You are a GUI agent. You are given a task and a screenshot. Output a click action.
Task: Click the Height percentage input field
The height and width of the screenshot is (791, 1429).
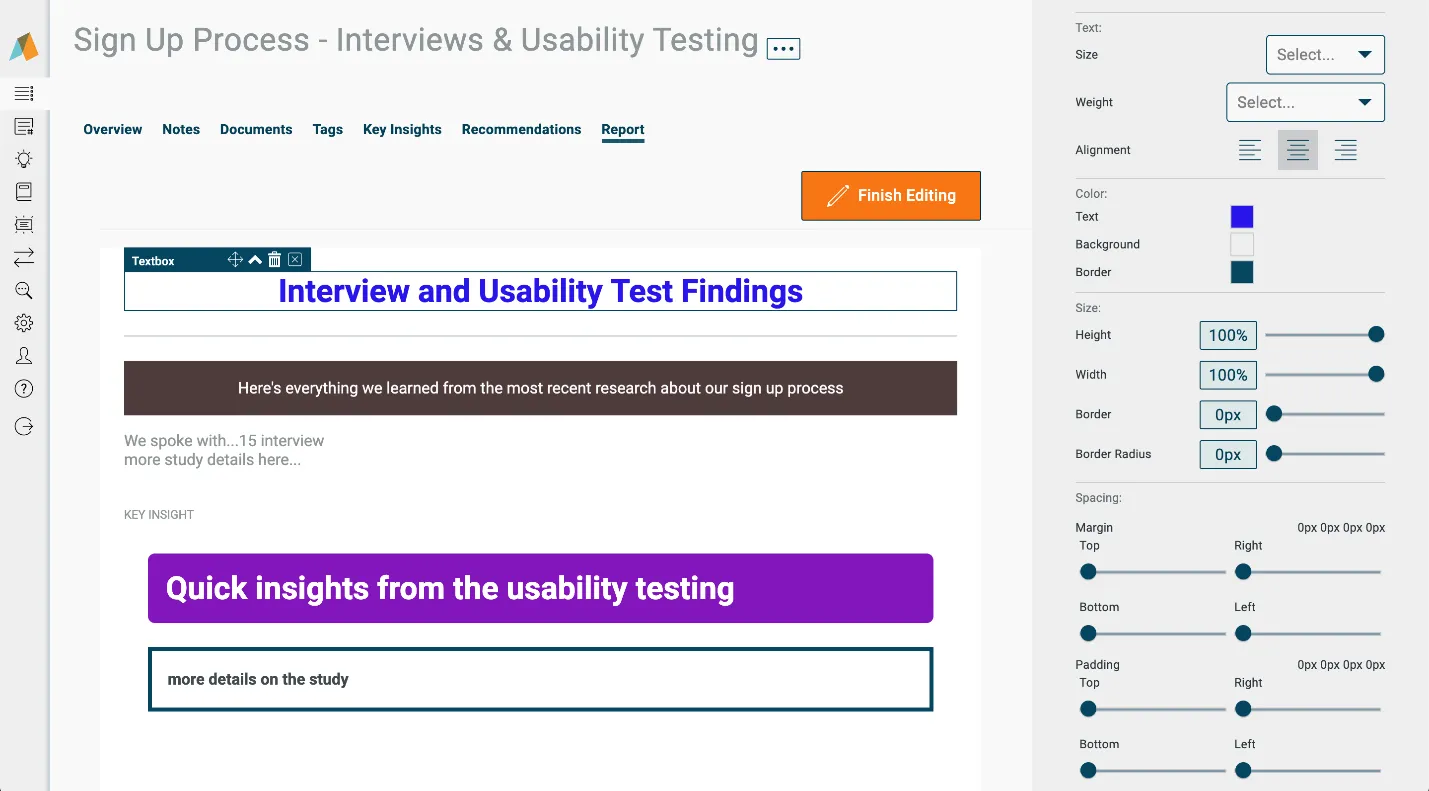coord(1228,335)
